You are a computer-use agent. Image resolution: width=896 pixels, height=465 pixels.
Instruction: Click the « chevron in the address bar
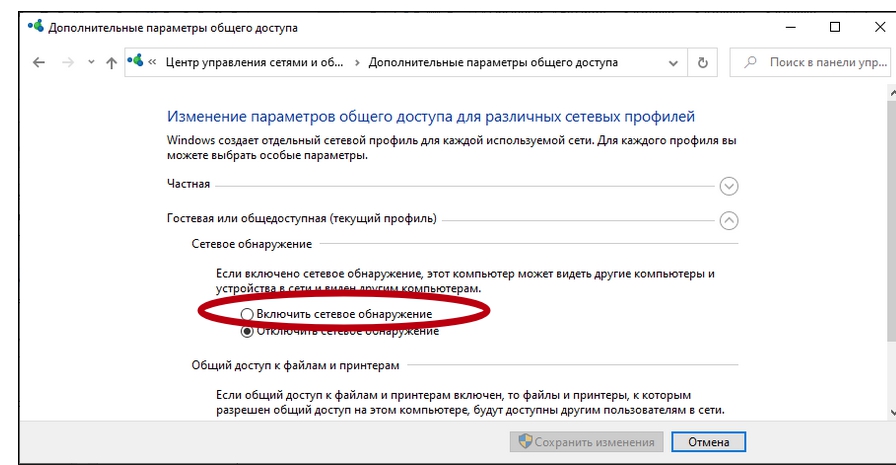153,62
